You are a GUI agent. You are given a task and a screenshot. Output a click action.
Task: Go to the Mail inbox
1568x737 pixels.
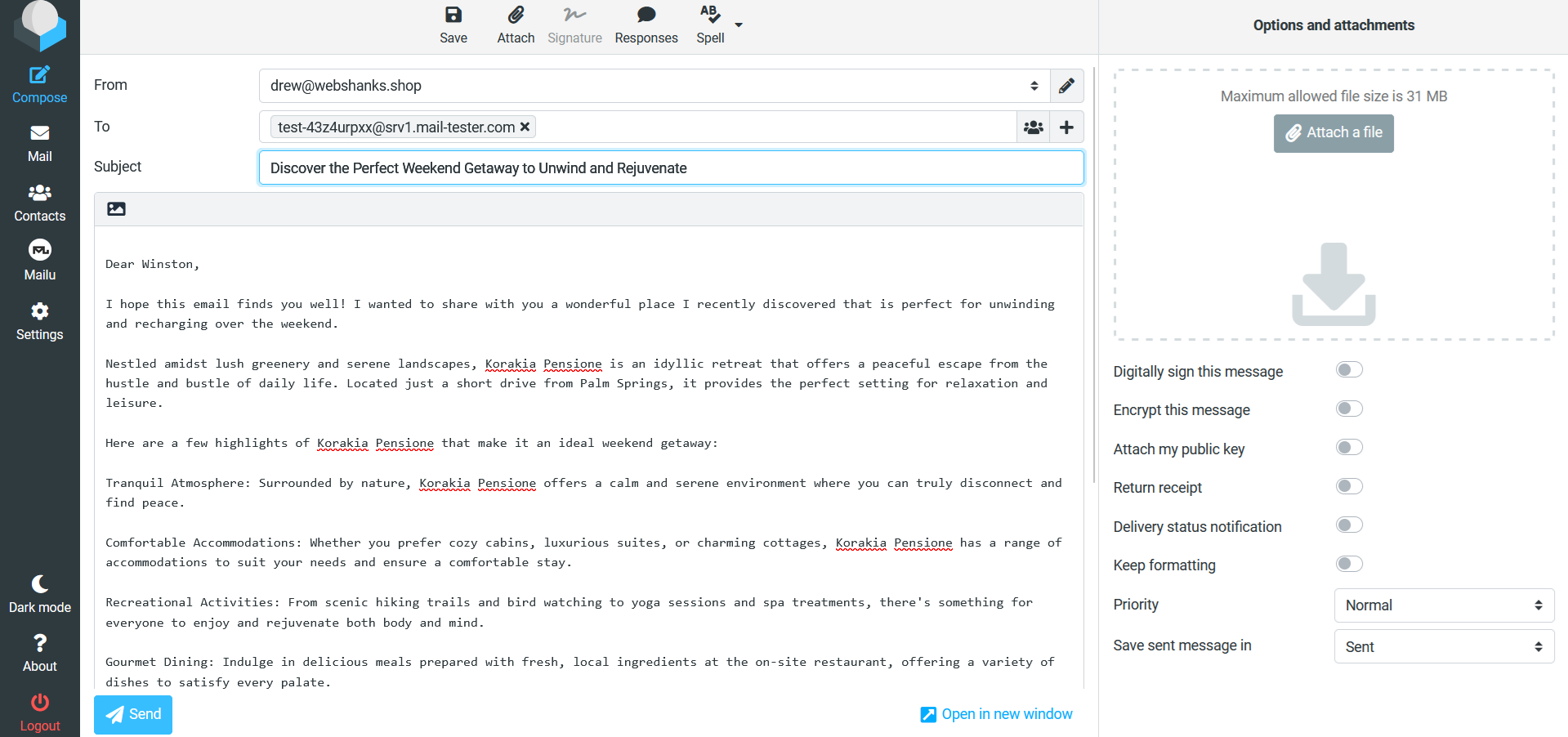pos(39,144)
